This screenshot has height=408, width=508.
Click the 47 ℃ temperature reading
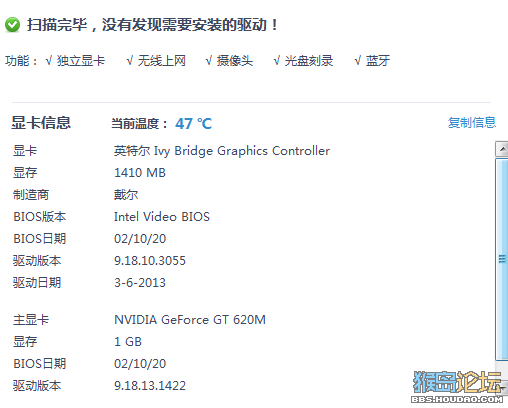point(194,124)
